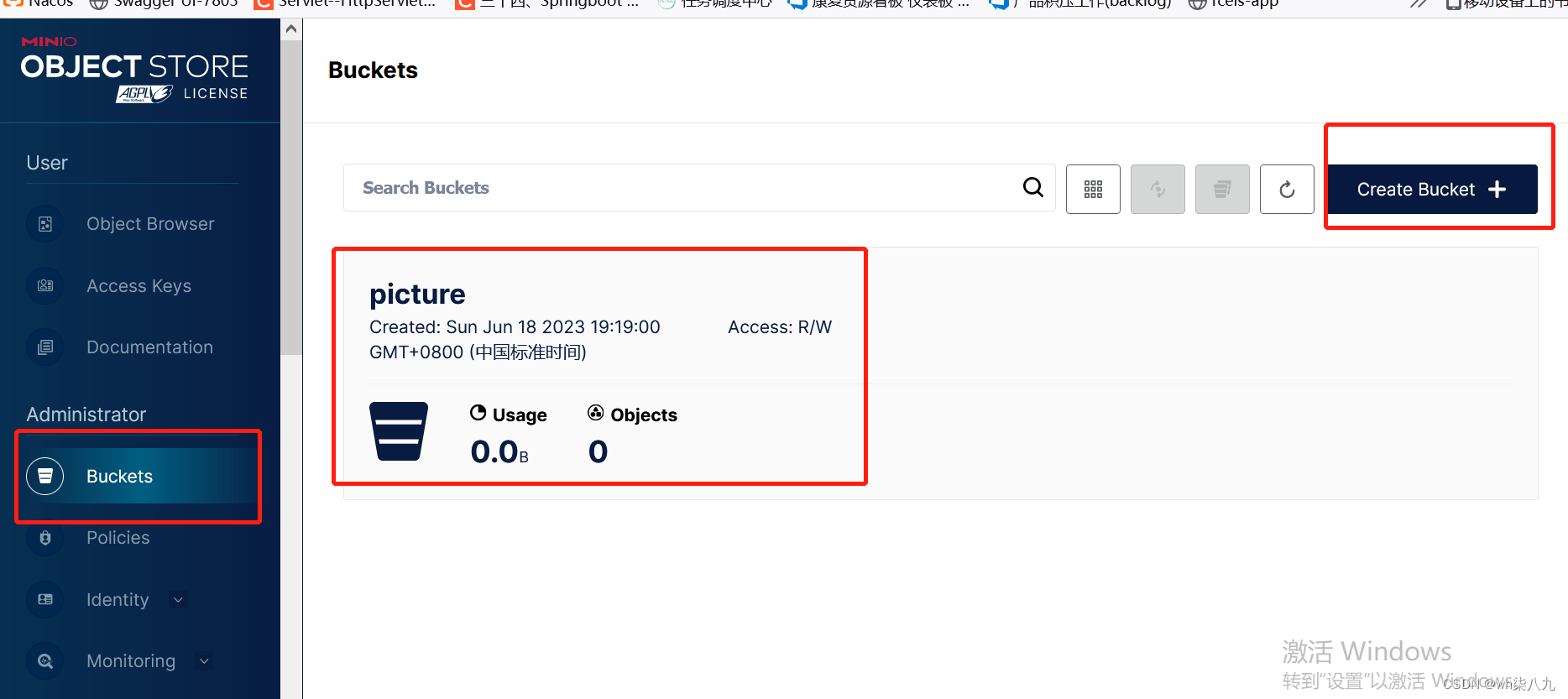The image size is (1568, 699).
Task: Click the Identity sidebar icon
Action: 45,599
